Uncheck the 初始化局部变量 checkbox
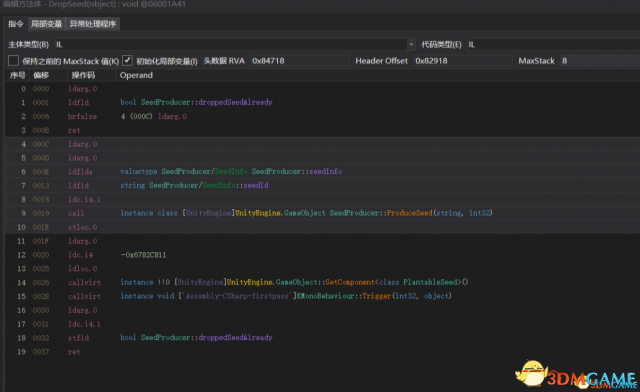Image resolution: width=640 pixels, height=392 pixels. [127, 60]
